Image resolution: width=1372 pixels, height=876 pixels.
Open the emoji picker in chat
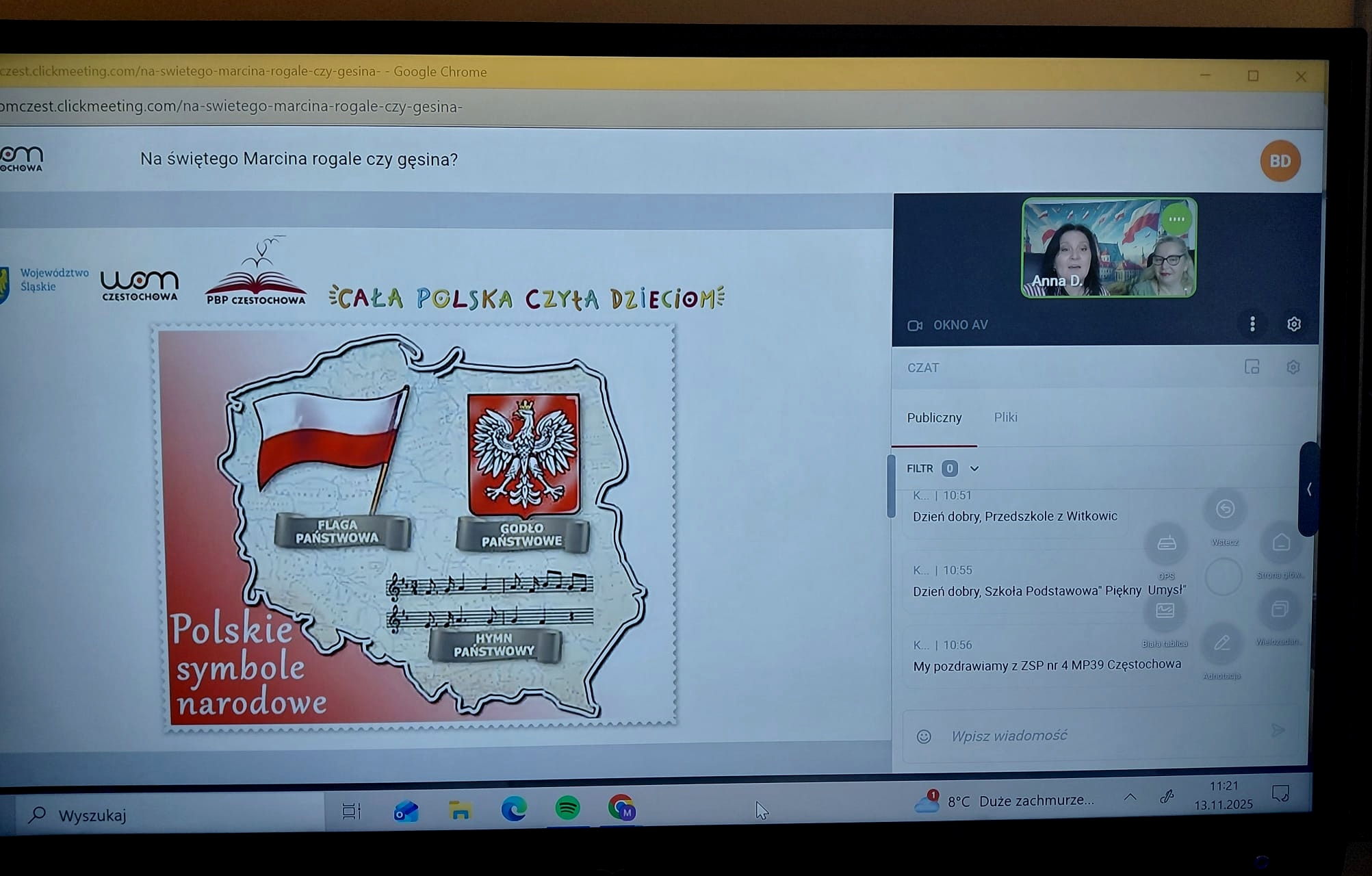coord(924,736)
